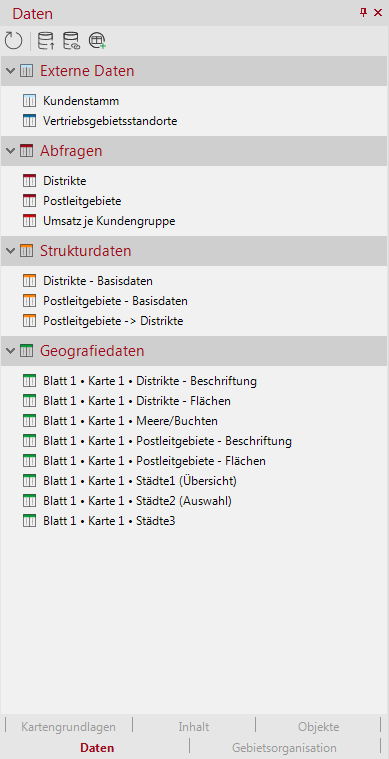The image size is (389, 759).
Task: Collapse the Geografiedaten section
Action: [x=10, y=351]
